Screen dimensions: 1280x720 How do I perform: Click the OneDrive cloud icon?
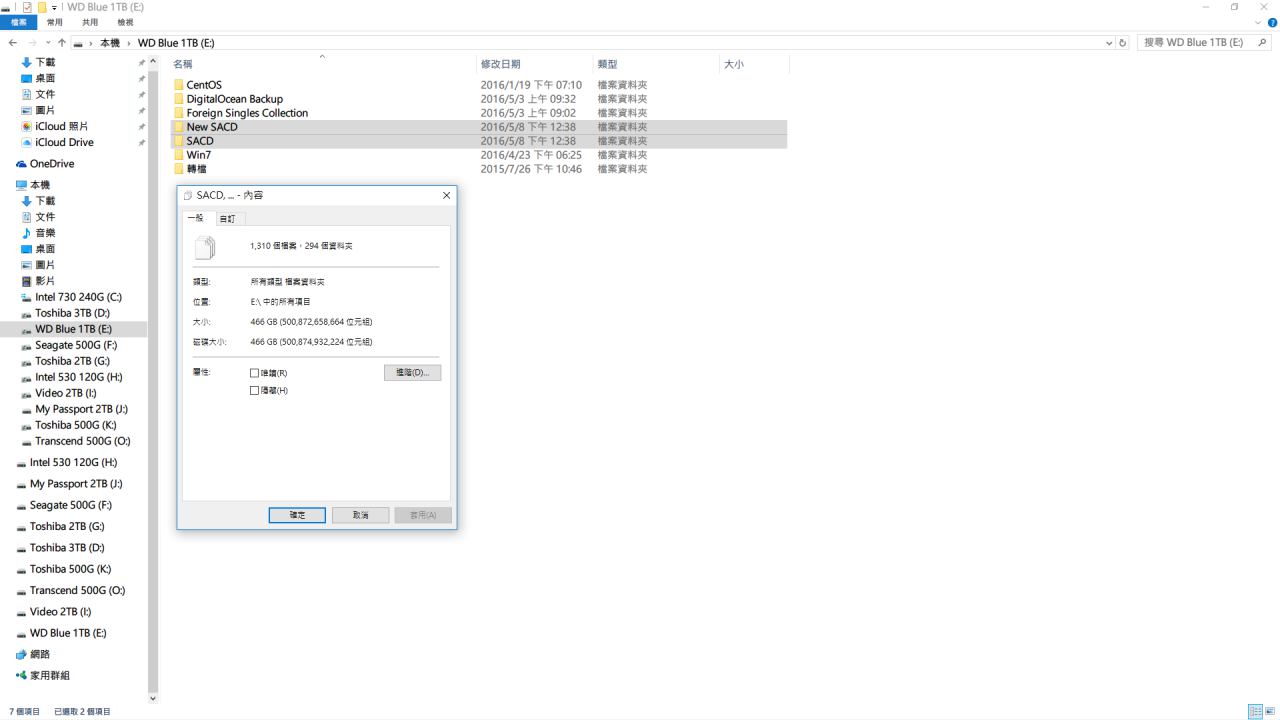[21, 164]
